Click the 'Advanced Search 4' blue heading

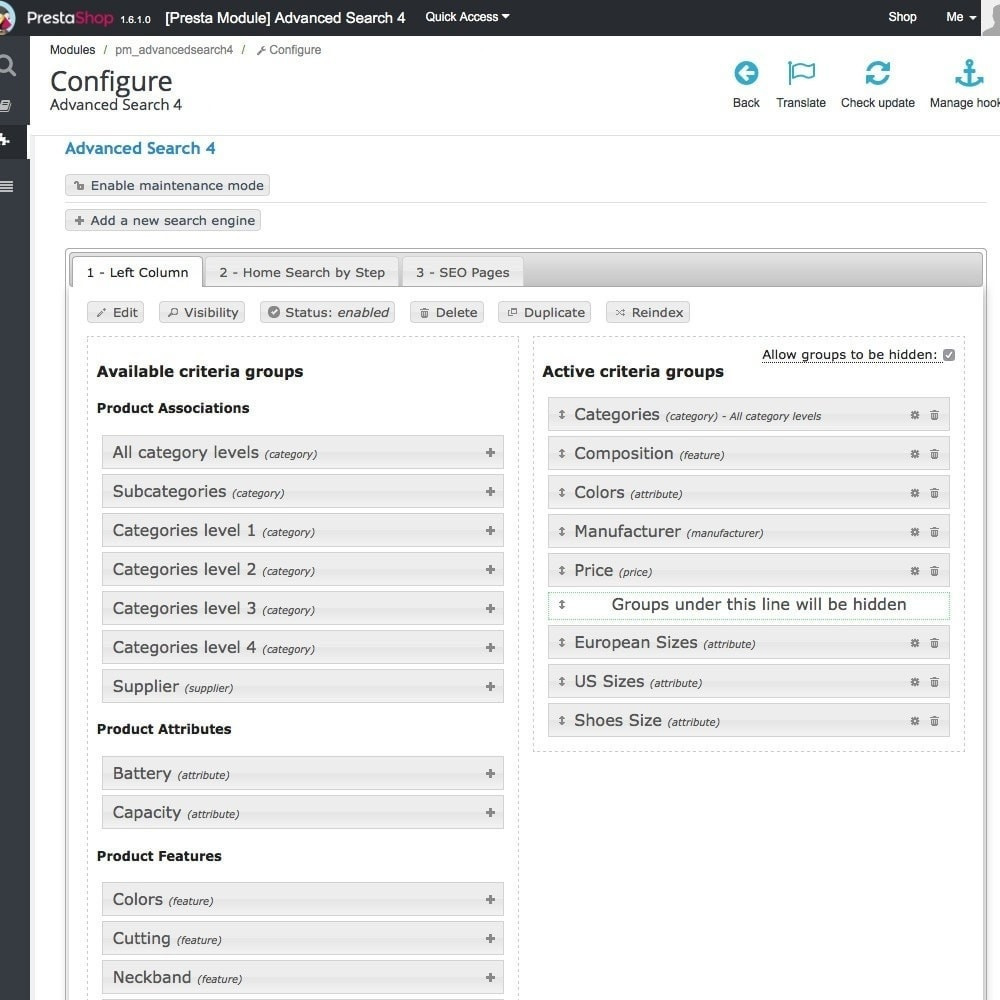(140, 148)
